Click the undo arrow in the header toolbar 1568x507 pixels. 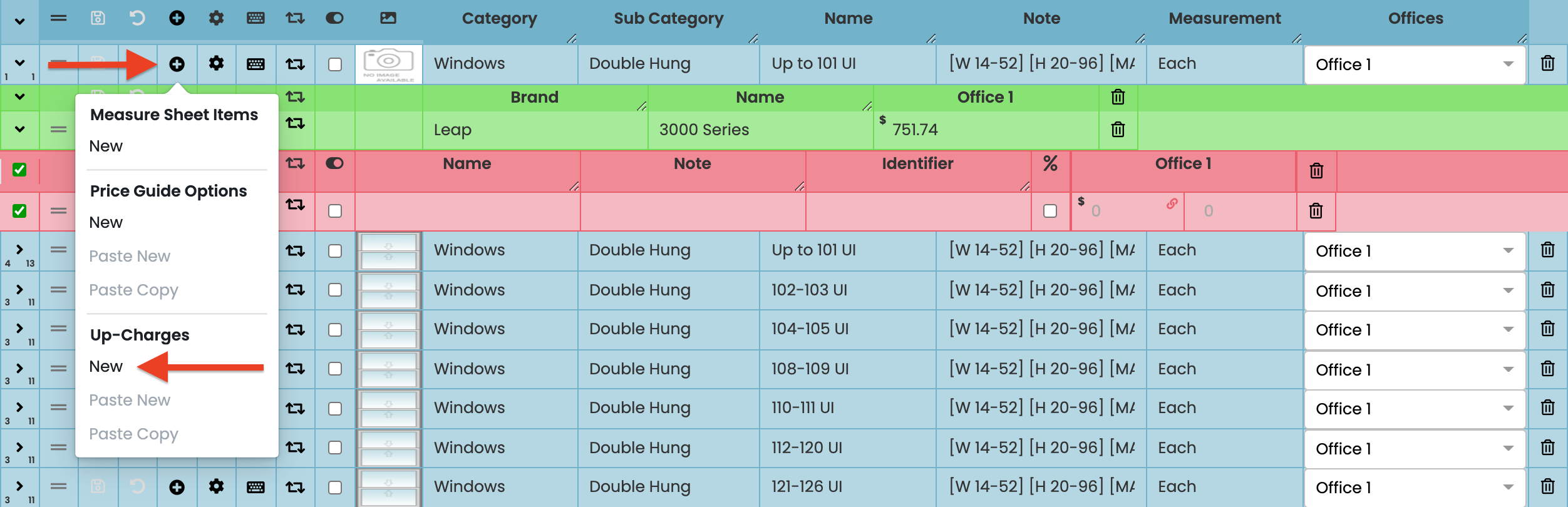pos(137,18)
